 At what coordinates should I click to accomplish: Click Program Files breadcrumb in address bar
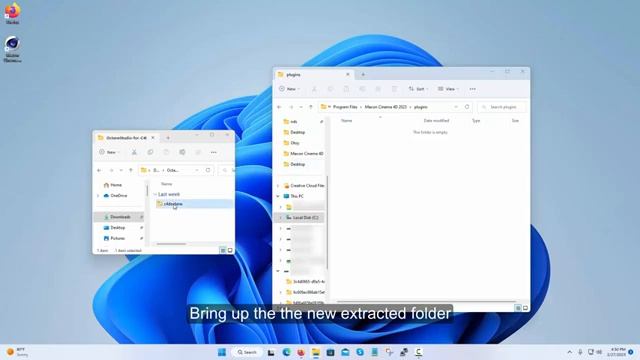tap(345, 107)
